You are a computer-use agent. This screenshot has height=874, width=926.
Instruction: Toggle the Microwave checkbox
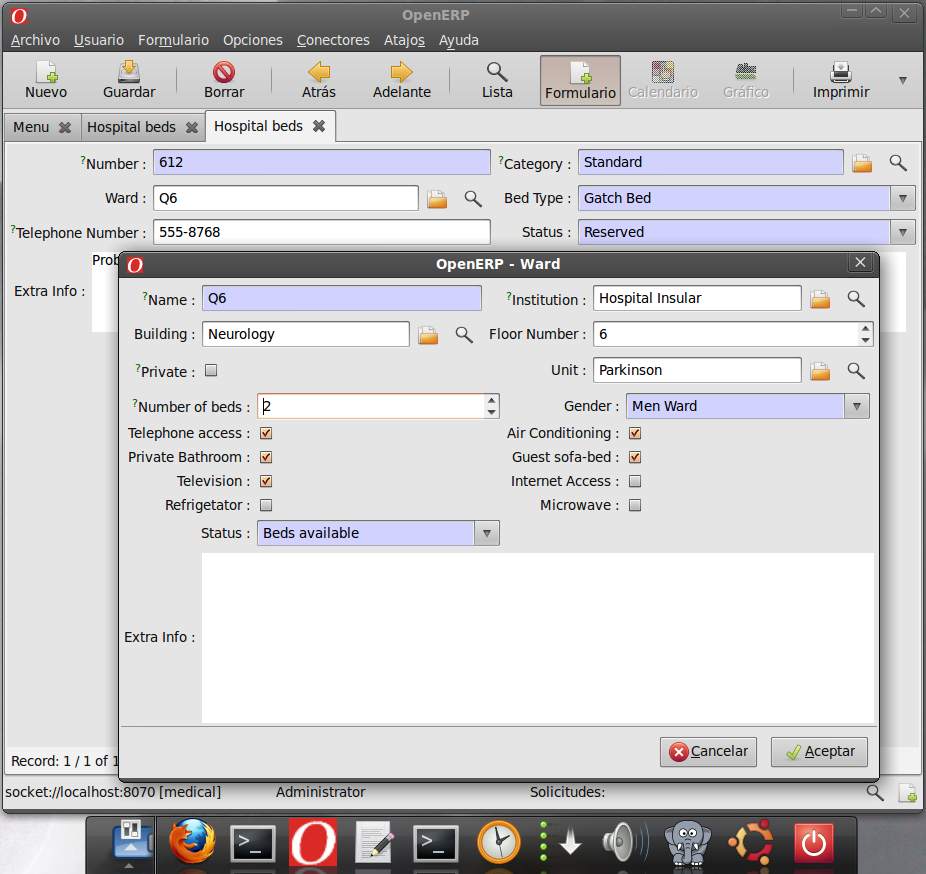634,505
